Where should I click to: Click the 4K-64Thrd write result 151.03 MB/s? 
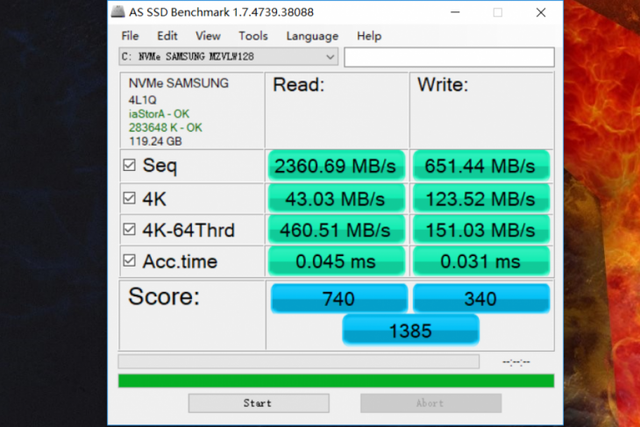pyautogui.click(x=481, y=230)
